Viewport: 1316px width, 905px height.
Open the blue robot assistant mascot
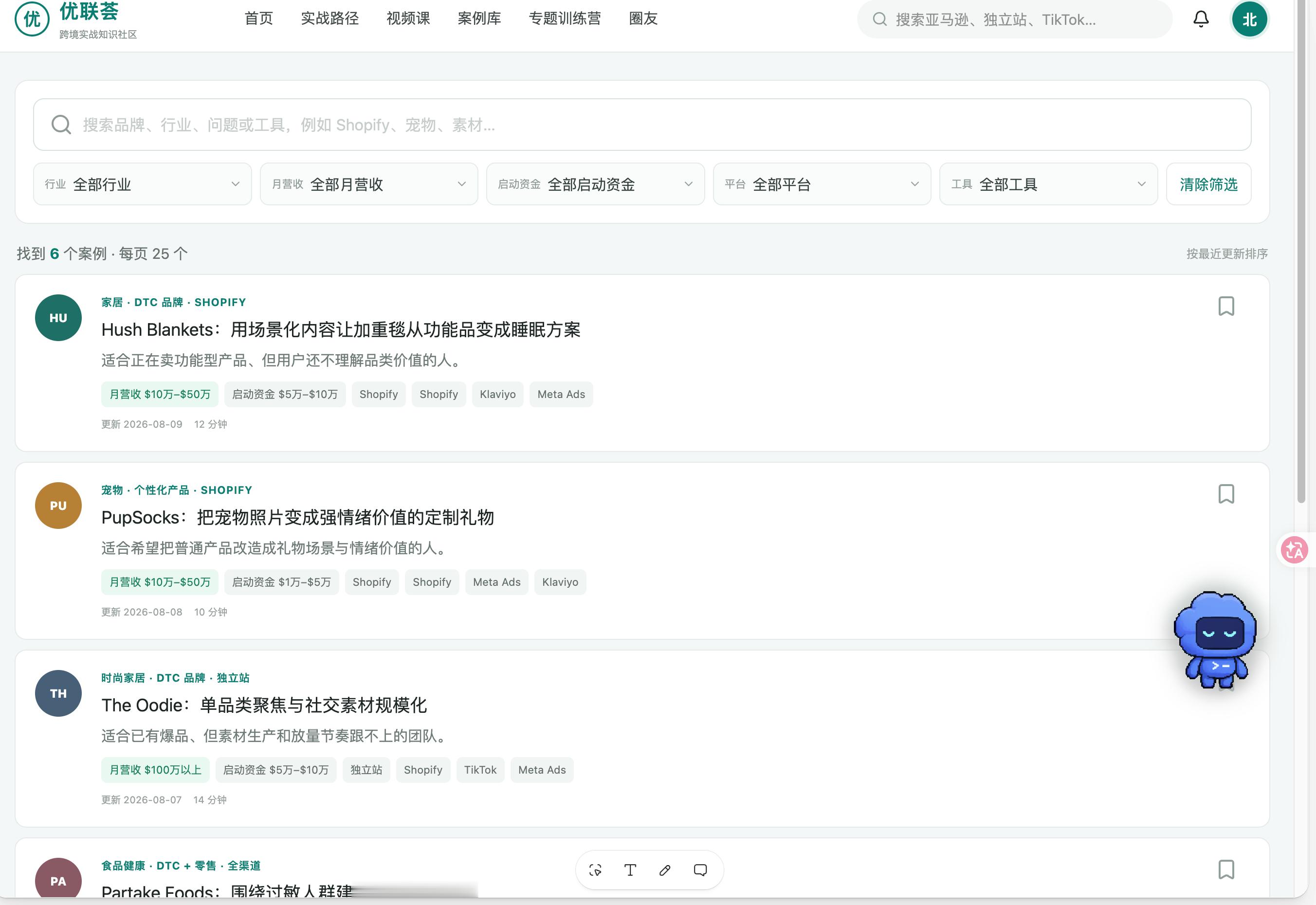1215,640
